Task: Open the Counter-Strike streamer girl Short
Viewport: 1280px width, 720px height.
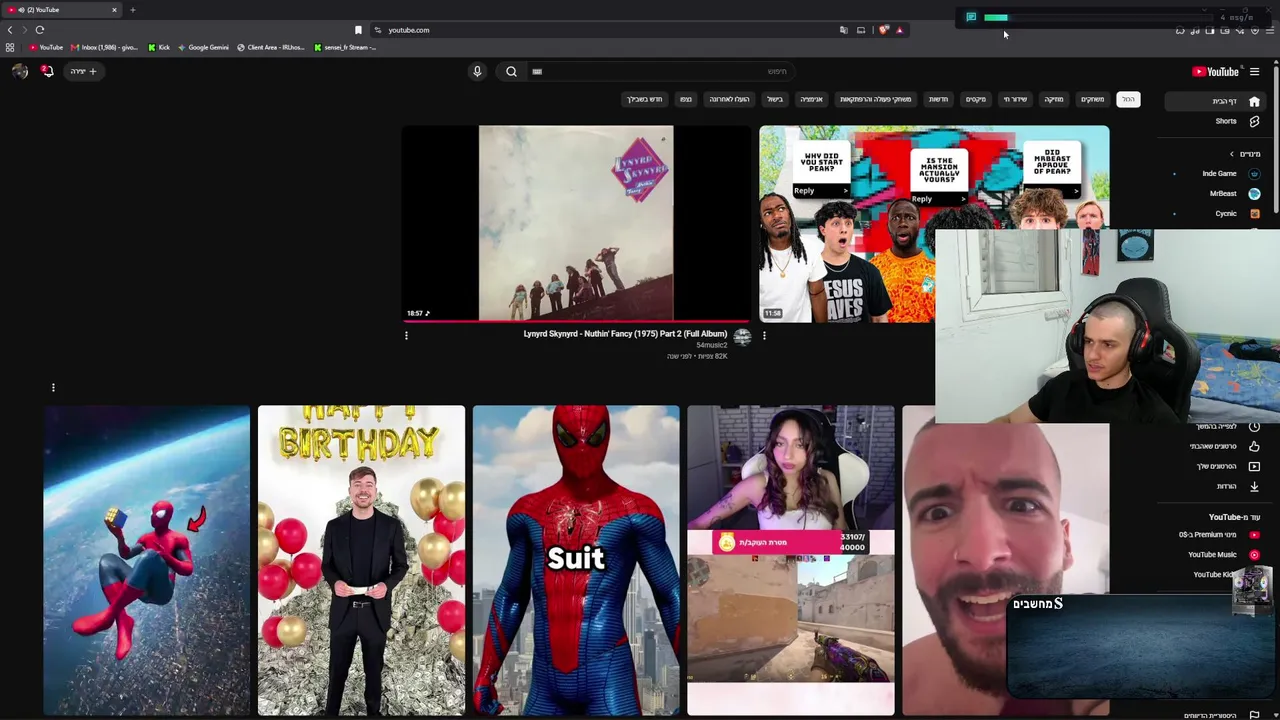Action: 791,560
